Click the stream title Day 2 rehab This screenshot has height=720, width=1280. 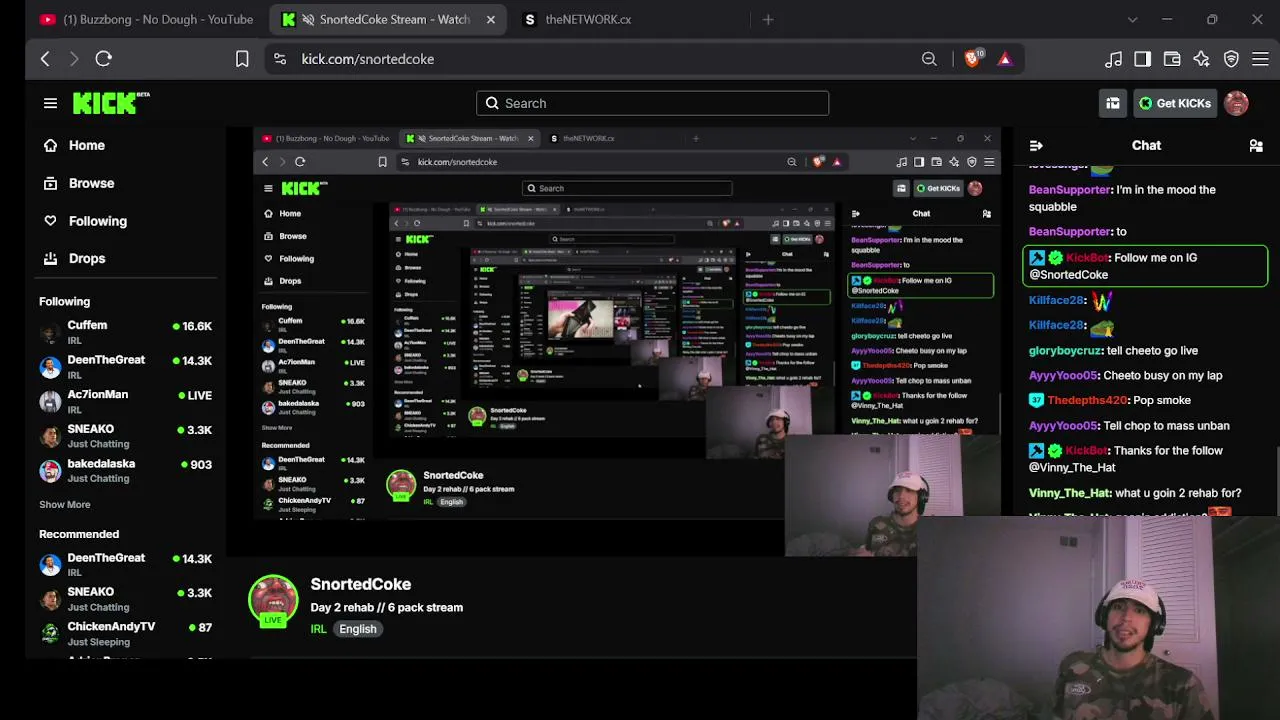point(387,607)
